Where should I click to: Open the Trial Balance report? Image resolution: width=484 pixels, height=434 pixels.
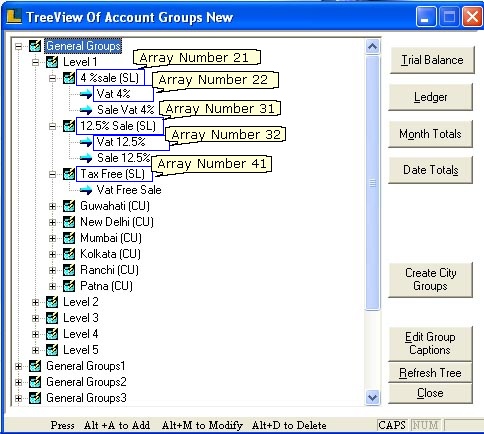[432, 60]
